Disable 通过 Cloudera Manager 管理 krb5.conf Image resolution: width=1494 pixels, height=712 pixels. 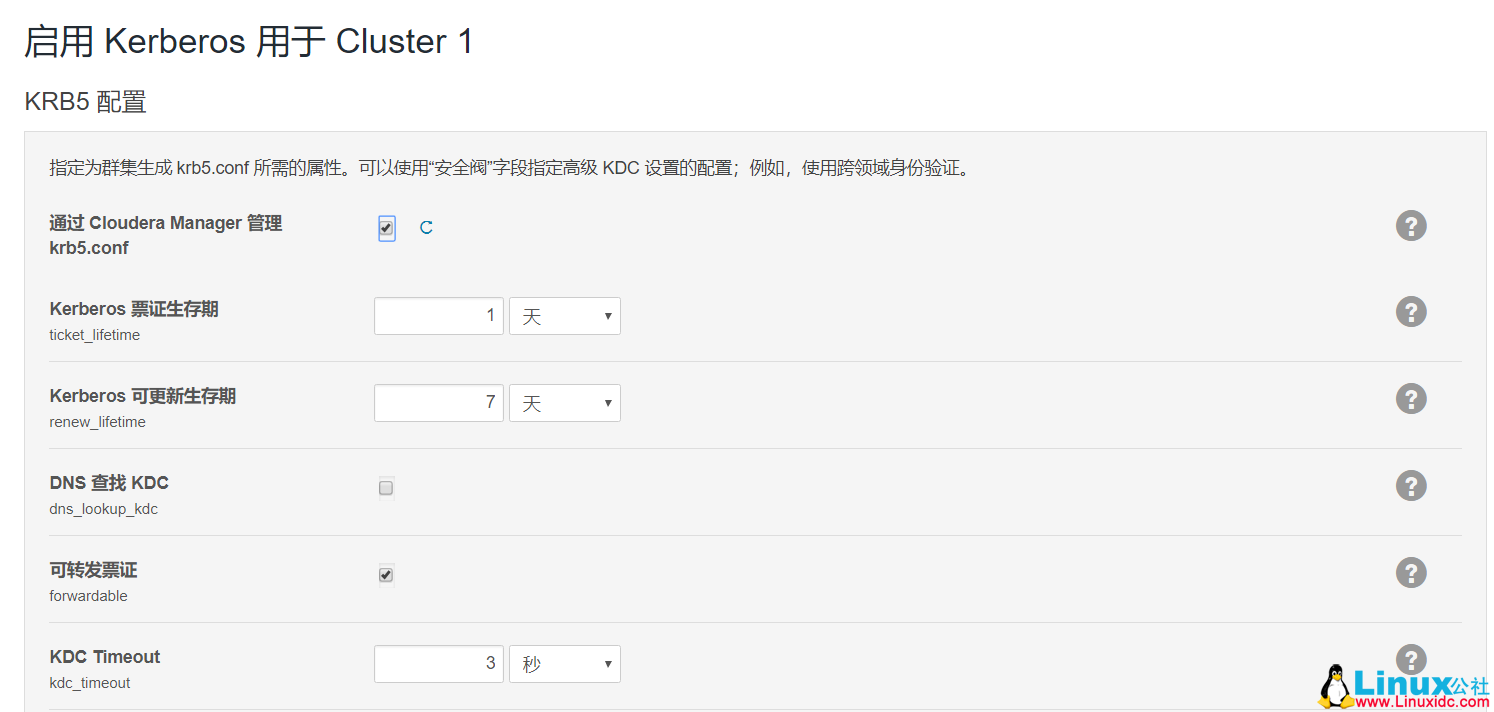click(386, 227)
